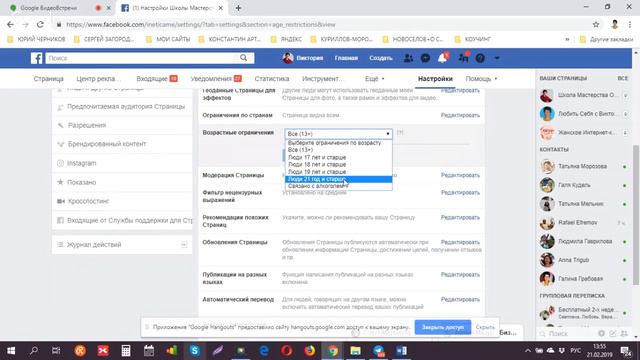The height and width of the screenshot is (360, 640).
Task: Open Firefox from the taskbar
Action: [310, 351]
